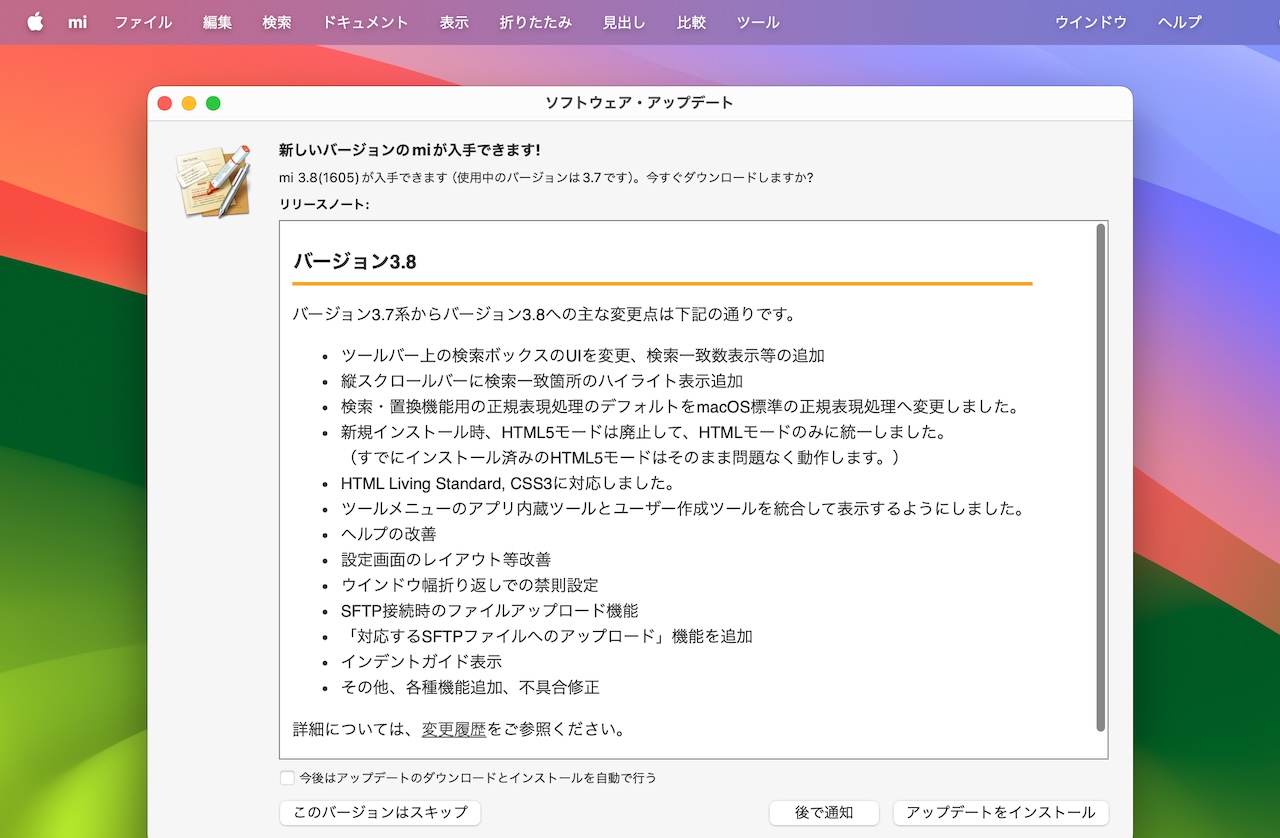Click アップデートをインストール button
1280x838 pixels.
[x=1001, y=813]
